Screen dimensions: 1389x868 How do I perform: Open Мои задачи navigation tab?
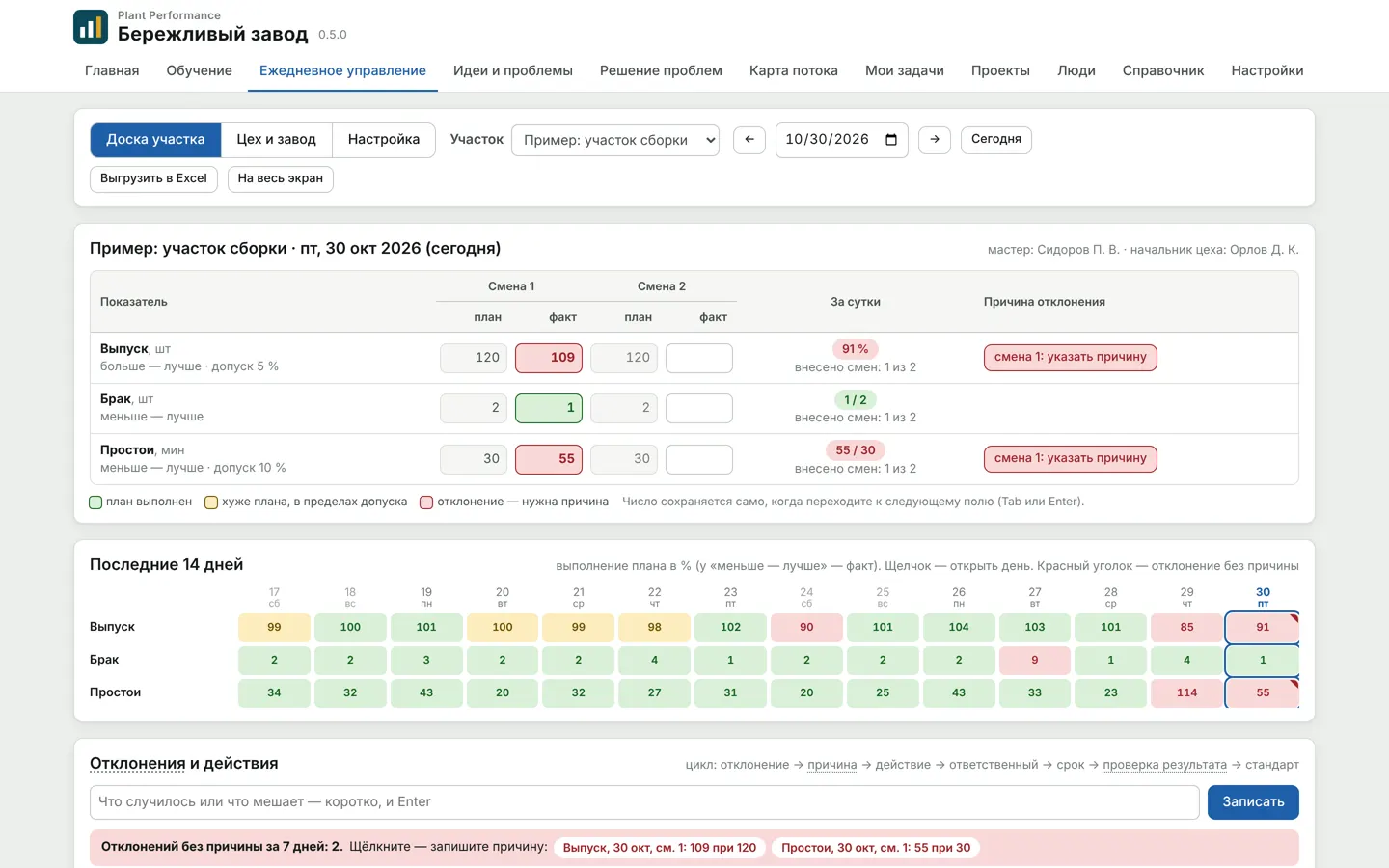[905, 70]
